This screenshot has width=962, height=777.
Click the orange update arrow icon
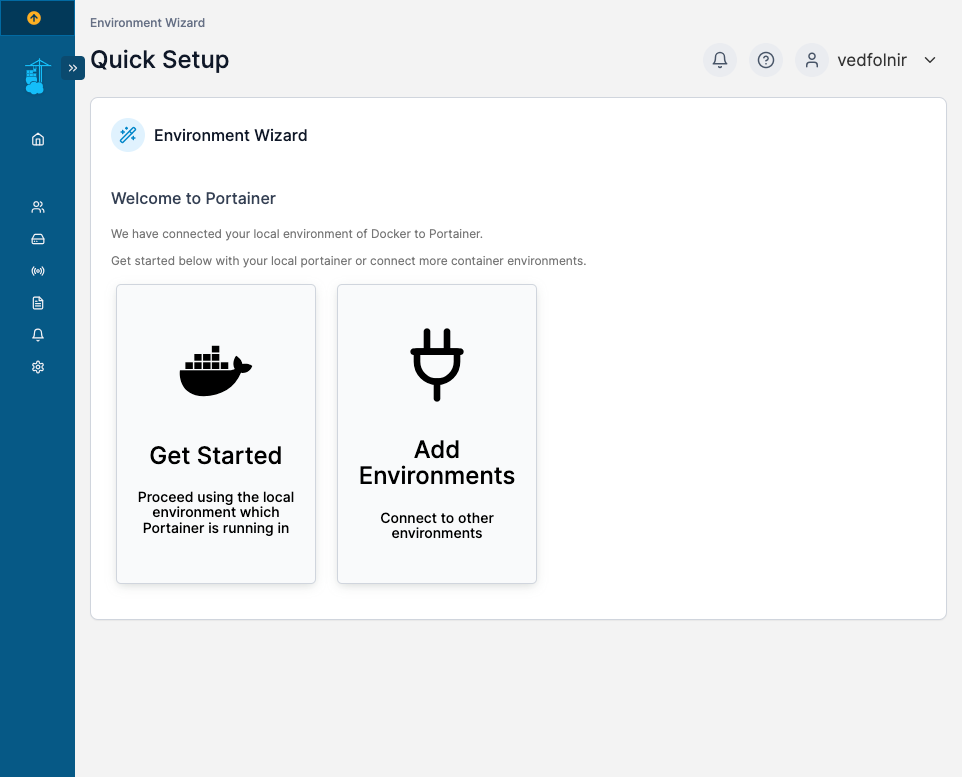click(34, 18)
